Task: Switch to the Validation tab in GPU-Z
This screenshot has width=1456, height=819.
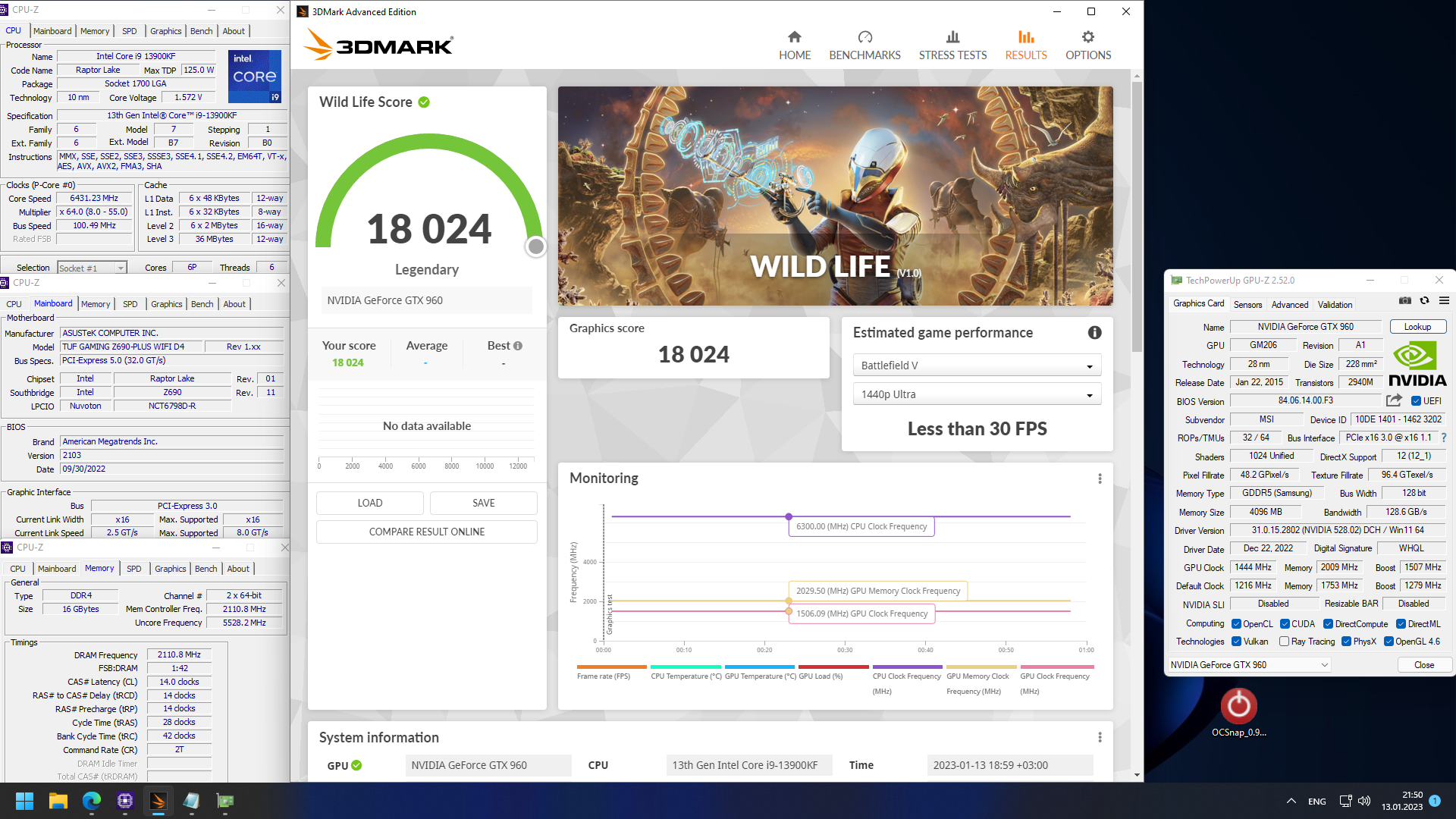Action: click(1335, 305)
